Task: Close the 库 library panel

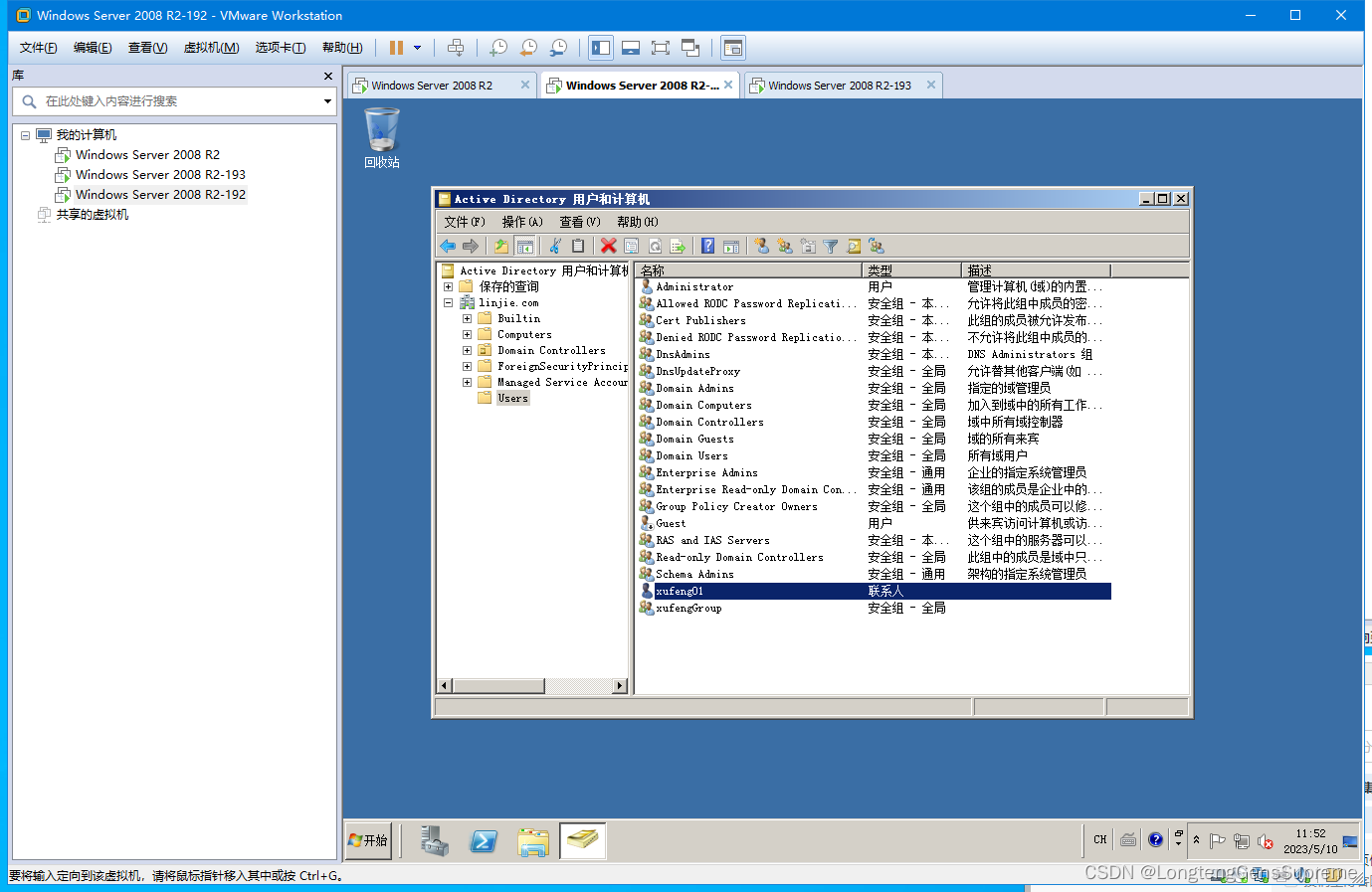Action: 328,76
